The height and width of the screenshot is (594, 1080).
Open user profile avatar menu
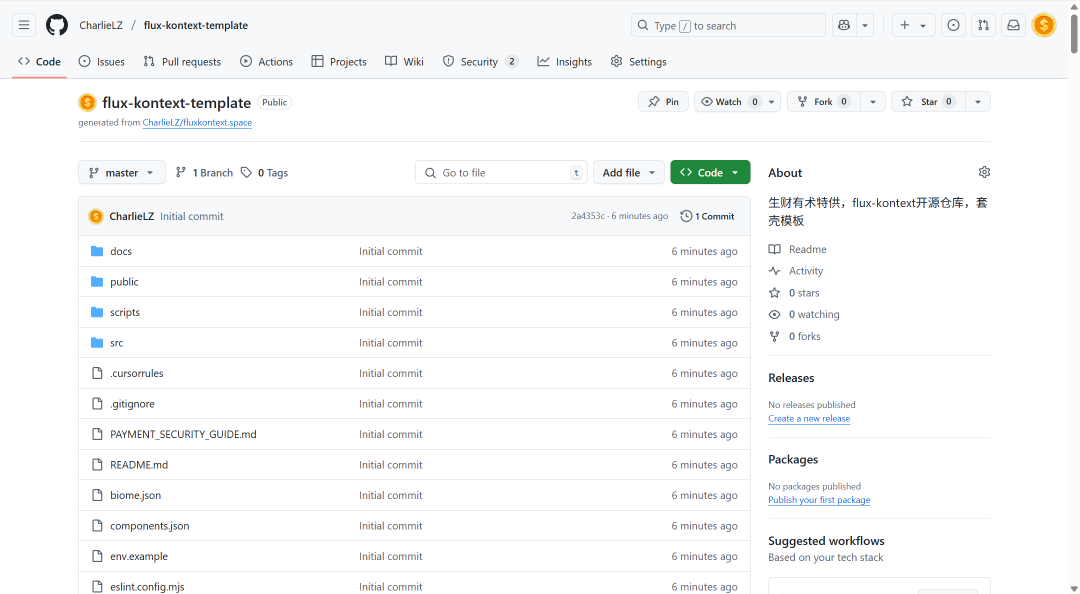[1044, 25]
